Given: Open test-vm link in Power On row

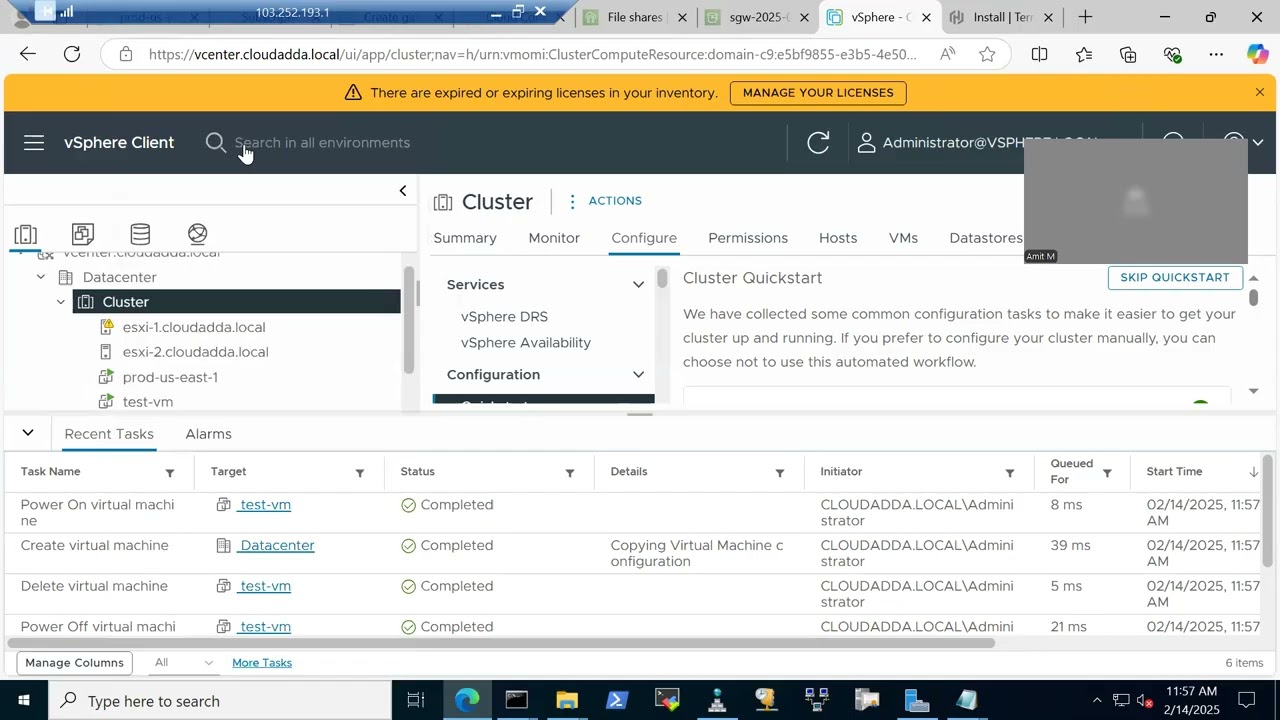Looking at the screenshot, I should 265,505.
